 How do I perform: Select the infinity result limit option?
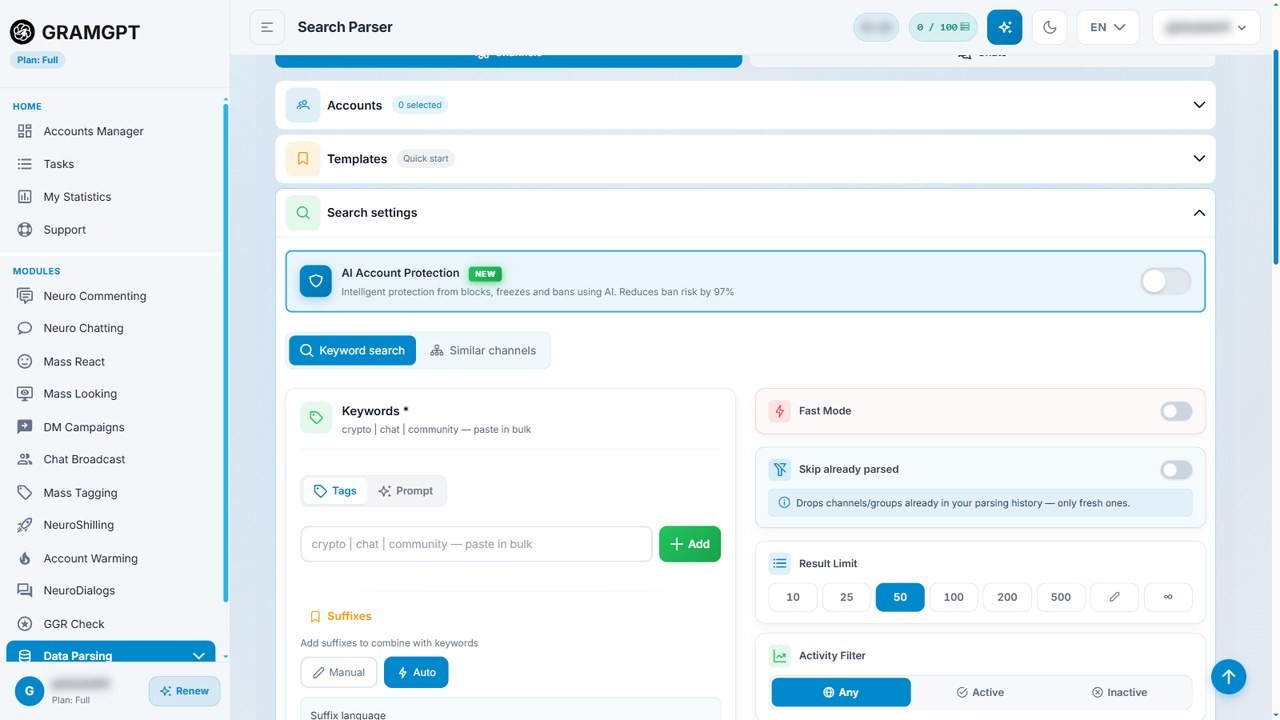coord(1168,597)
